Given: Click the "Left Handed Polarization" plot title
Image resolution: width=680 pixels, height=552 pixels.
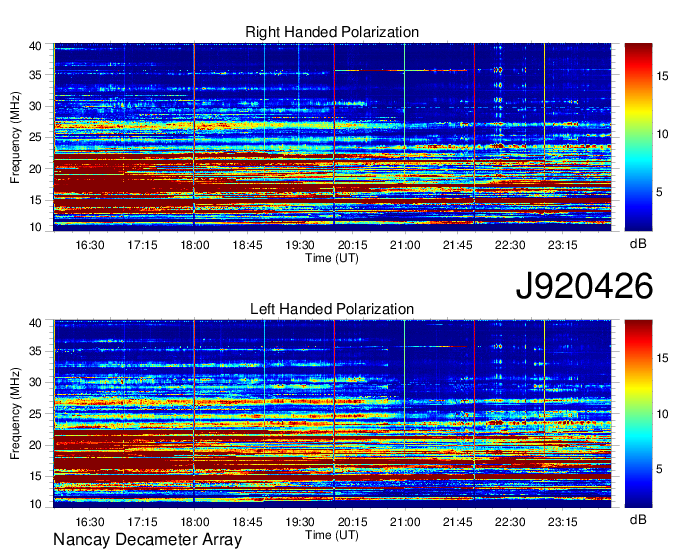Looking at the screenshot, I should (x=332, y=309).
